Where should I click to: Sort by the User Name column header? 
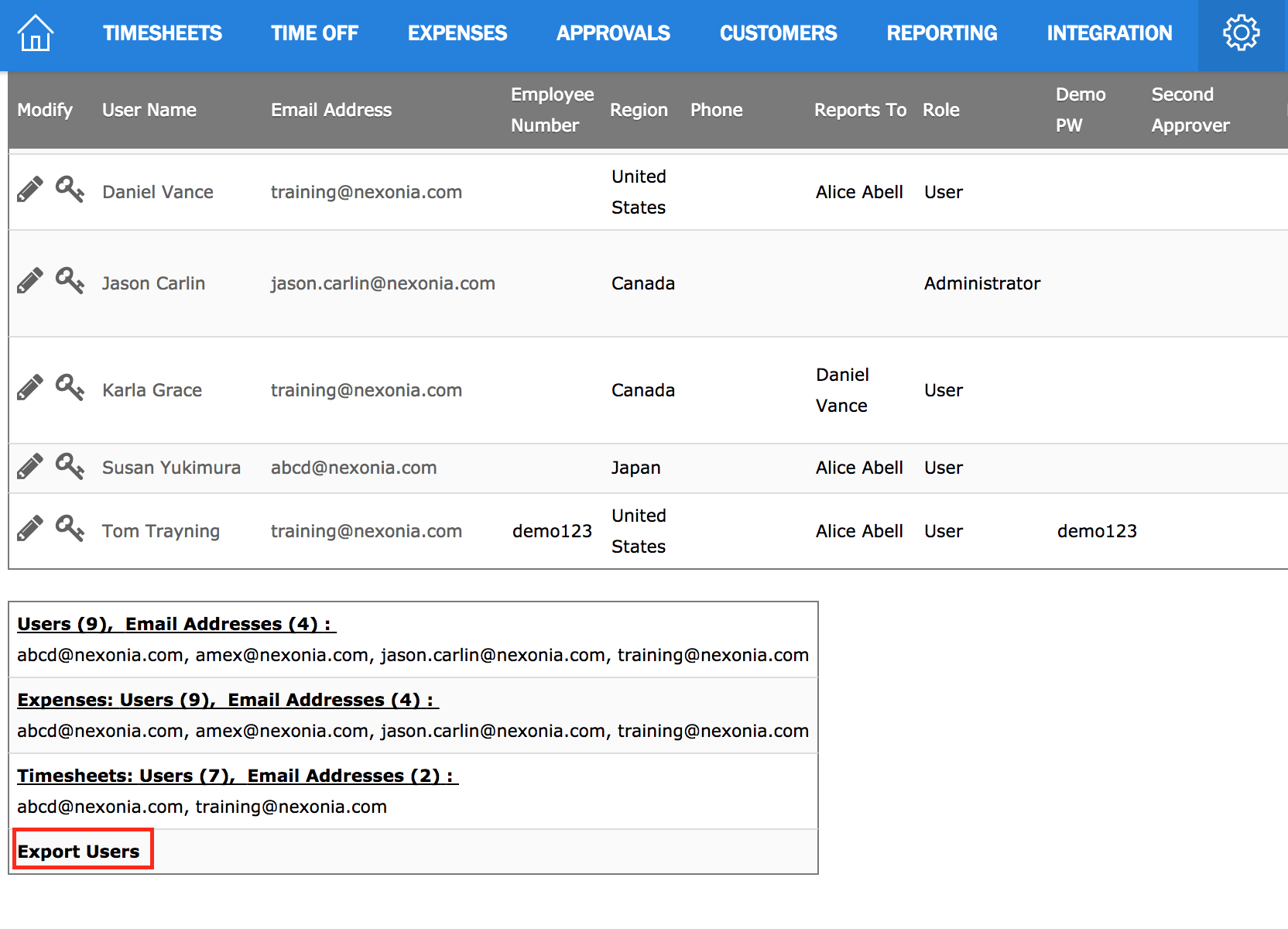[x=149, y=110]
